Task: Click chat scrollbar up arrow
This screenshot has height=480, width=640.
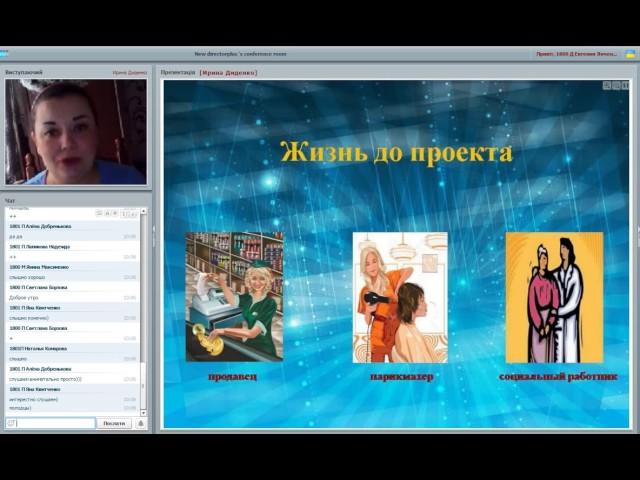Action: pos(143,211)
